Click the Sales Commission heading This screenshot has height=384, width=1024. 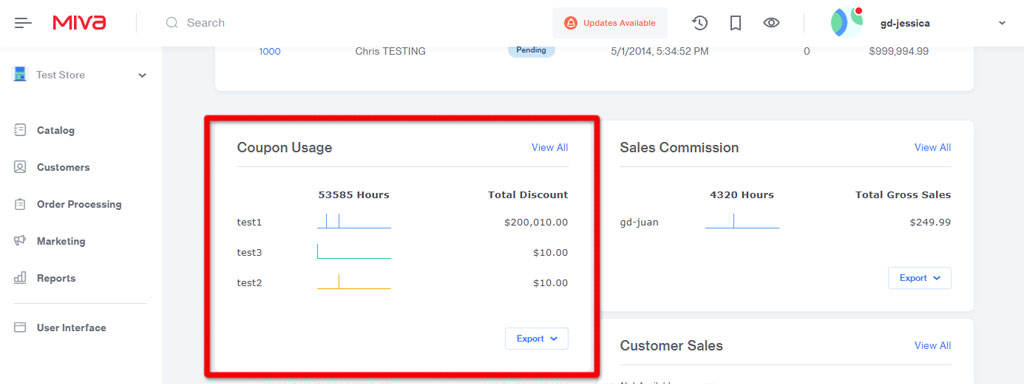pos(679,148)
